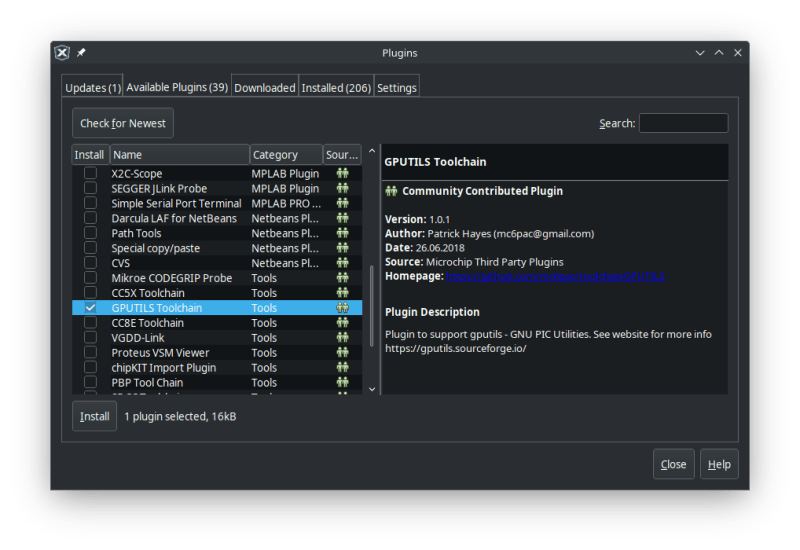Click the source icon in CVS row
800x550 pixels.
(x=342, y=263)
